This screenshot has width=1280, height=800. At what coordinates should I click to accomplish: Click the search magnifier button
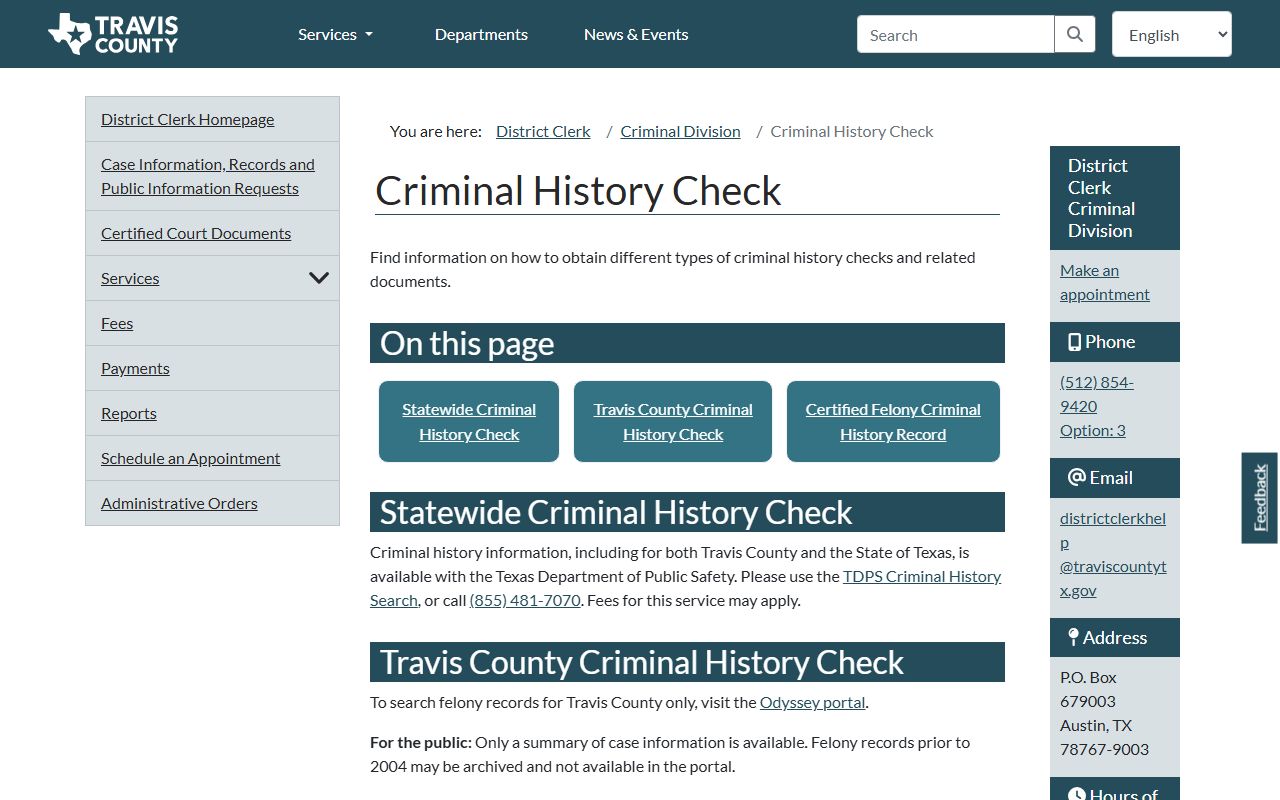1075,34
